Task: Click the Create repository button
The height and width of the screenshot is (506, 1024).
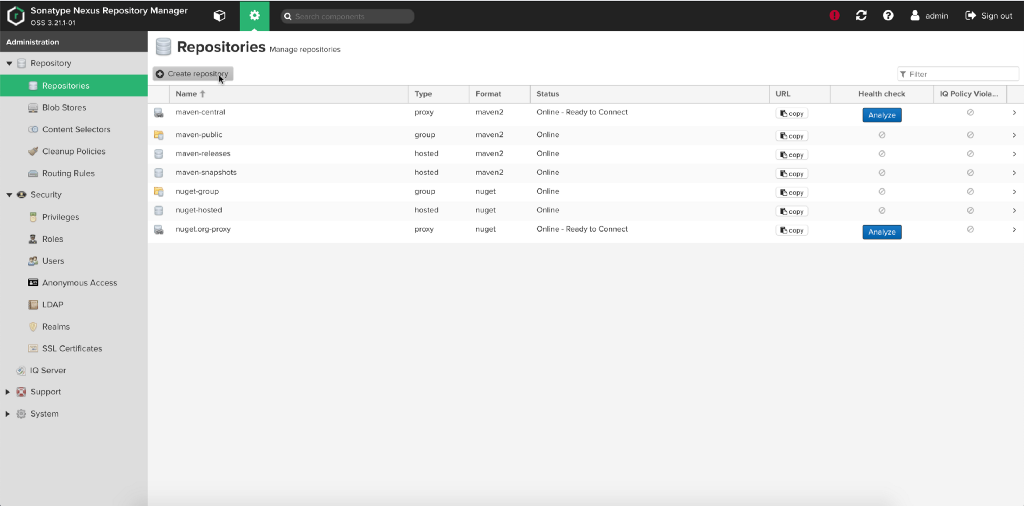Action: 193,74
